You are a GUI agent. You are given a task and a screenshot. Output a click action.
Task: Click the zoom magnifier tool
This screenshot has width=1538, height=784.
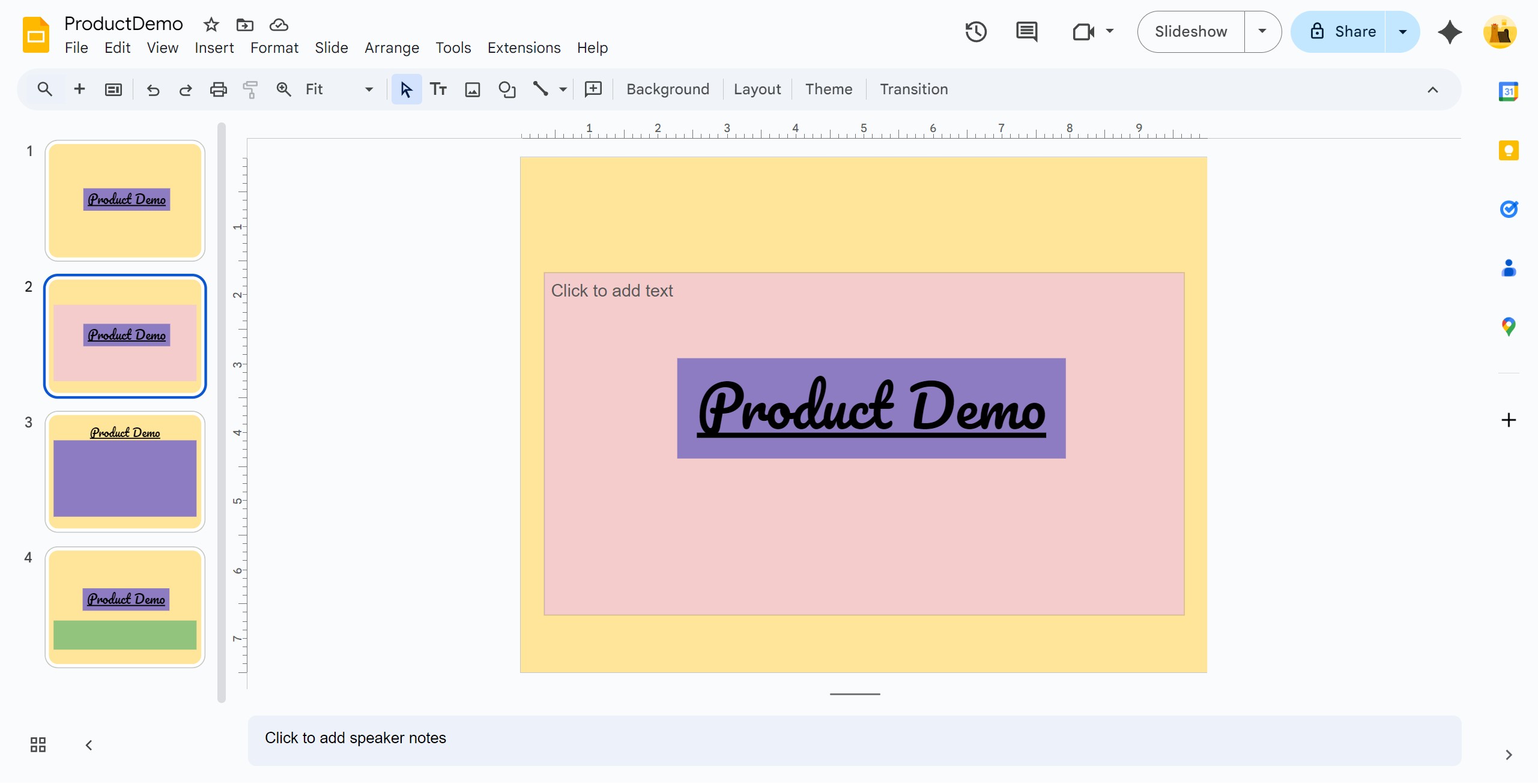pyautogui.click(x=283, y=89)
